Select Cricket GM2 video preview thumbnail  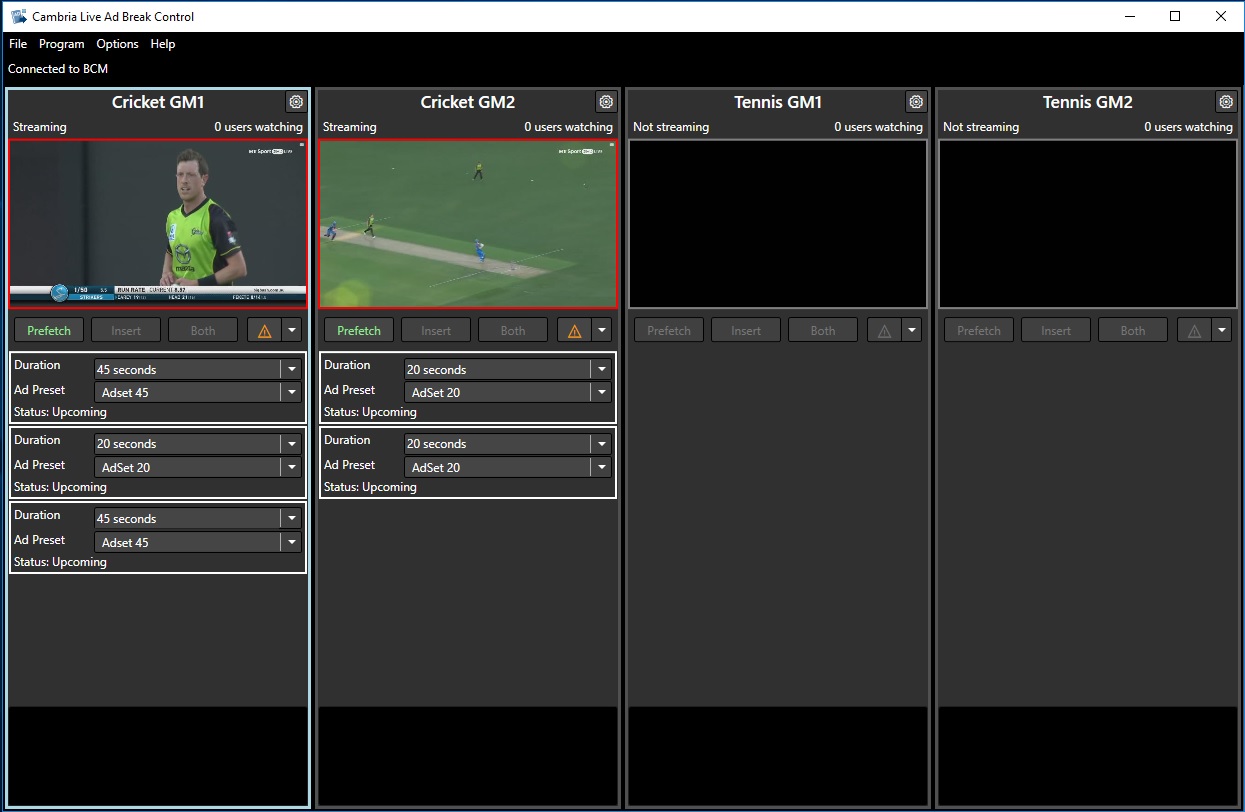pyautogui.click(x=468, y=224)
